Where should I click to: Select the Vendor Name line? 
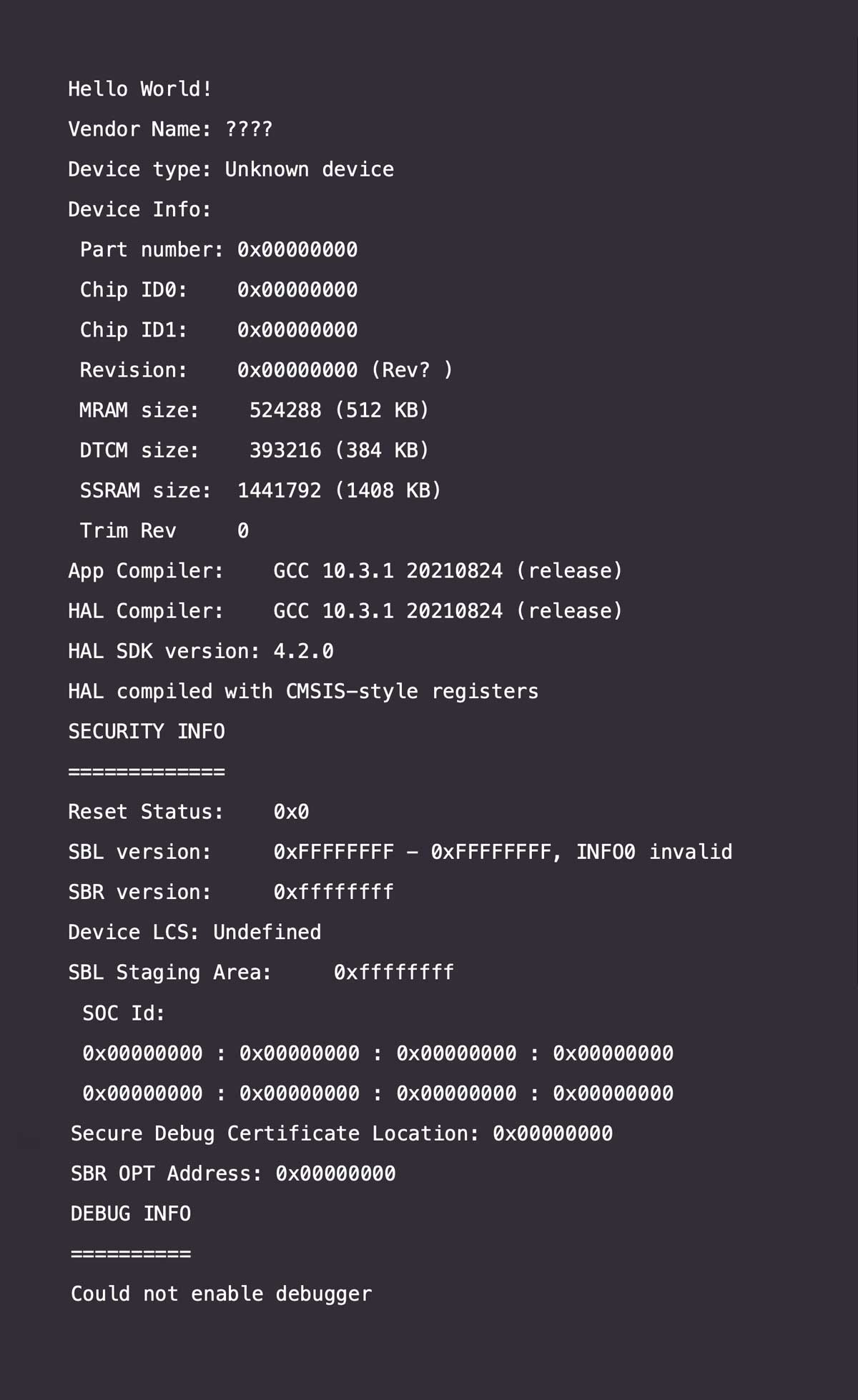pyautogui.click(x=170, y=129)
